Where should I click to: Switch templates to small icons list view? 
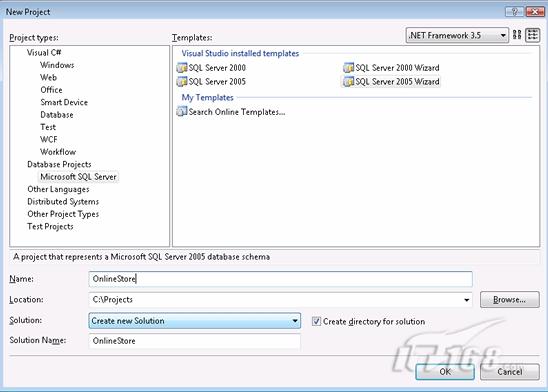[533, 35]
